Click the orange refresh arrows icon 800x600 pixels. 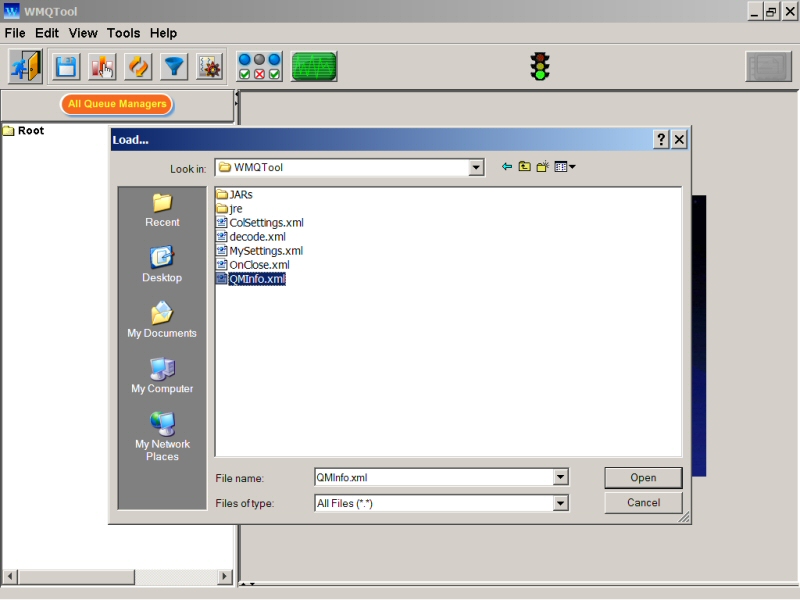point(138,66)
